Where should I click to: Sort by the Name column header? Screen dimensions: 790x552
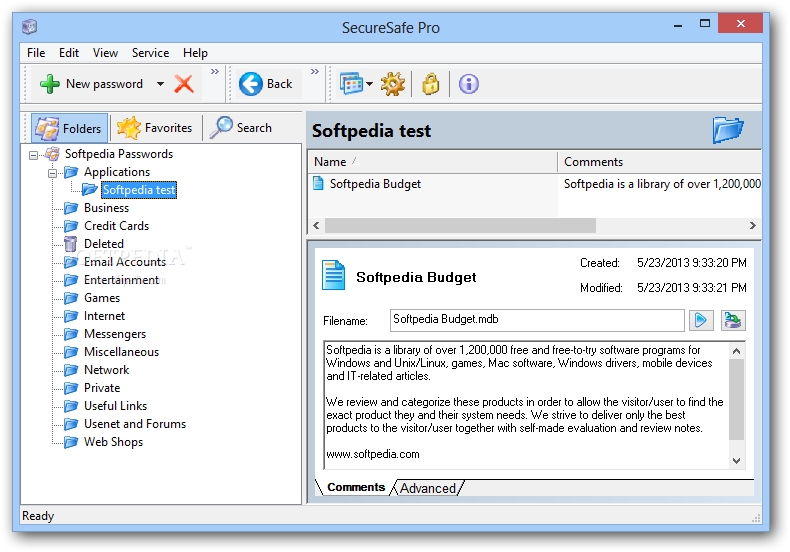tap(432, 162)
